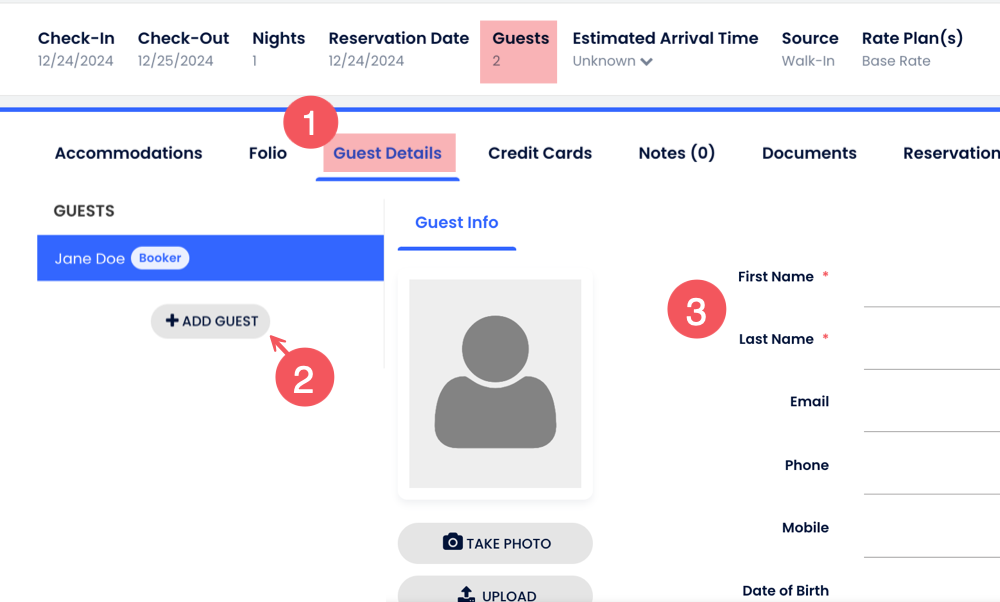Open the Credit Cards tab
The image size is (1000, 602).
point(540,153)
